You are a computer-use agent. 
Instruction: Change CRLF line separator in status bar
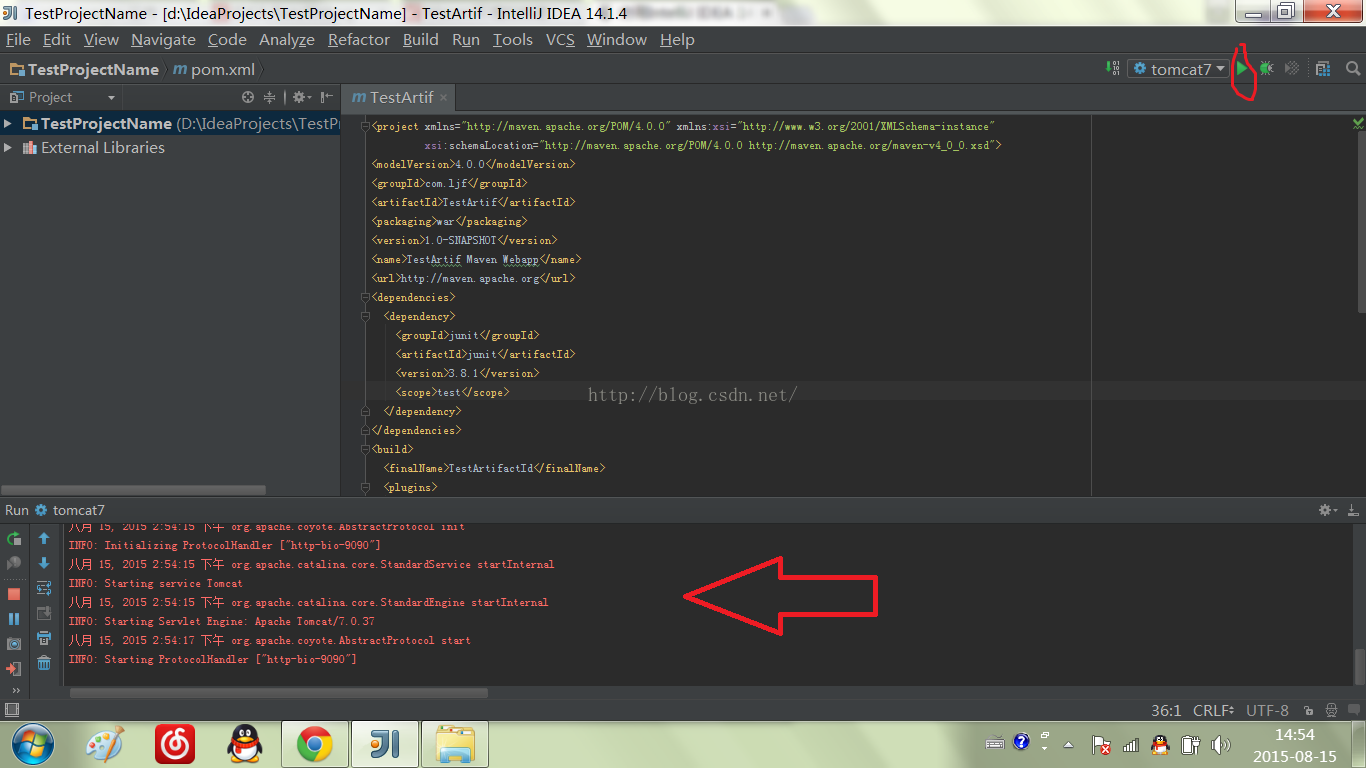[1213, 710]
